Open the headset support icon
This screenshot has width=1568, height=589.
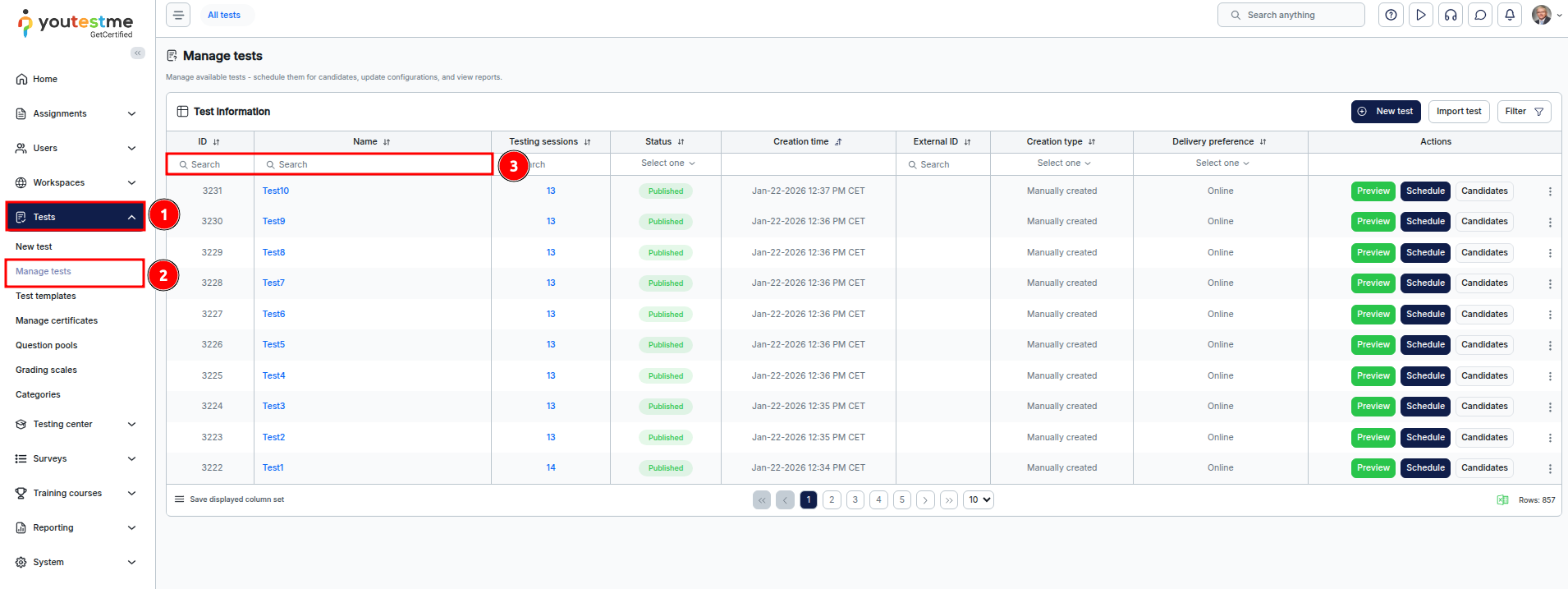pyautogui.click(x=1451, y=15)
